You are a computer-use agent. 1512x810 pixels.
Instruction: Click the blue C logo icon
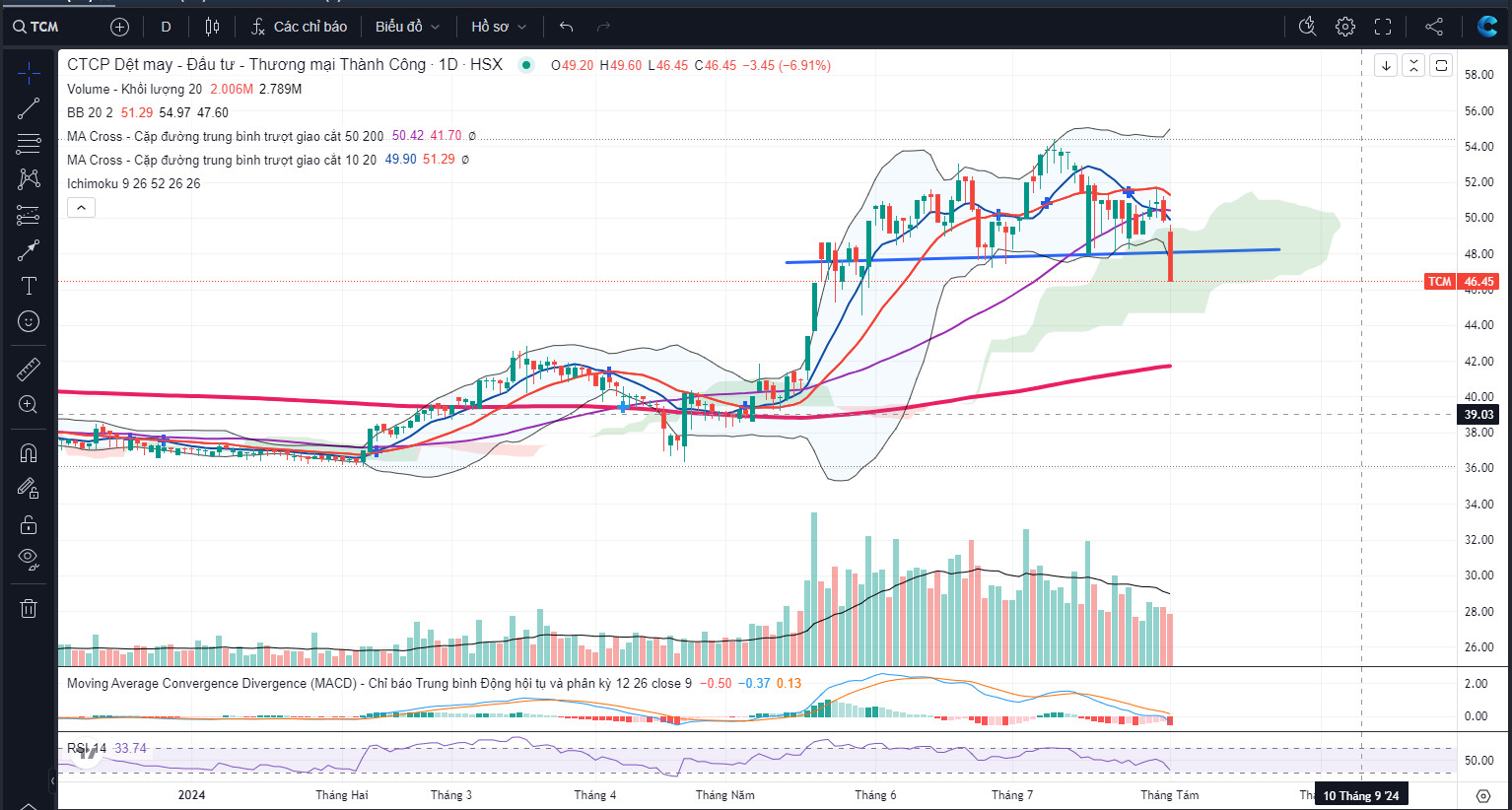click(1487, 27)
